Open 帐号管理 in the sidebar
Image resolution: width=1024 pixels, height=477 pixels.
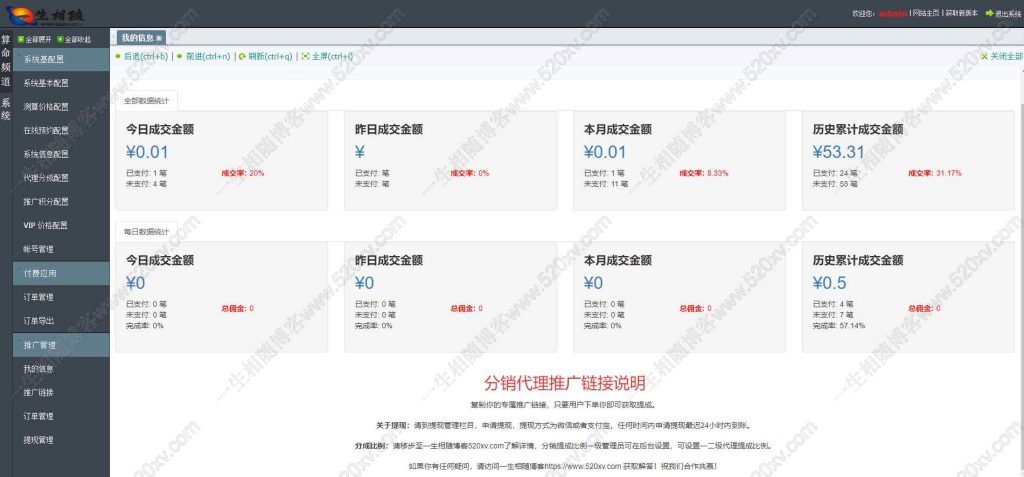39,249
